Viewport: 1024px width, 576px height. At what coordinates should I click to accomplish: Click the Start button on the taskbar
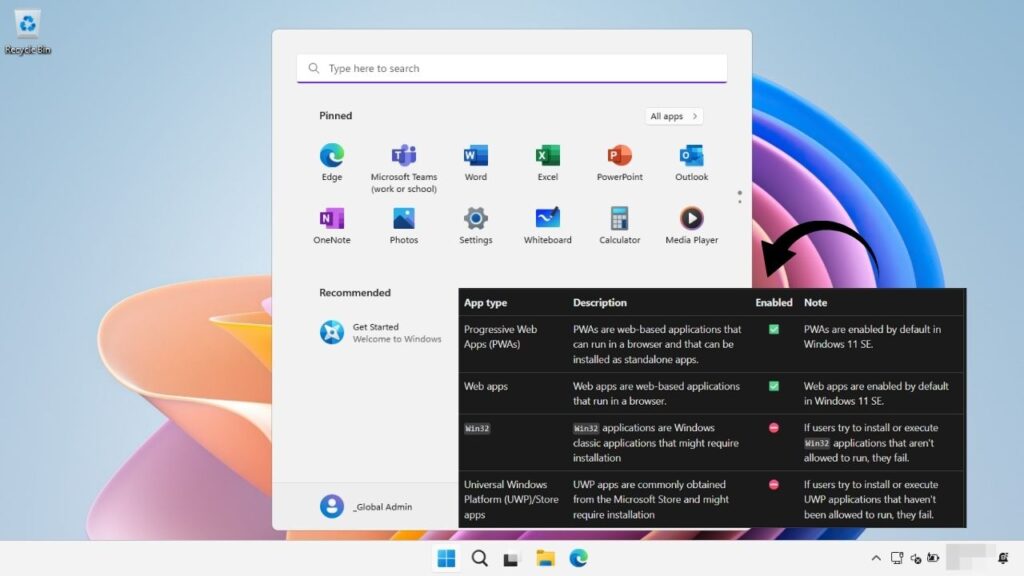pyautogui.click(x=447, y=558)
